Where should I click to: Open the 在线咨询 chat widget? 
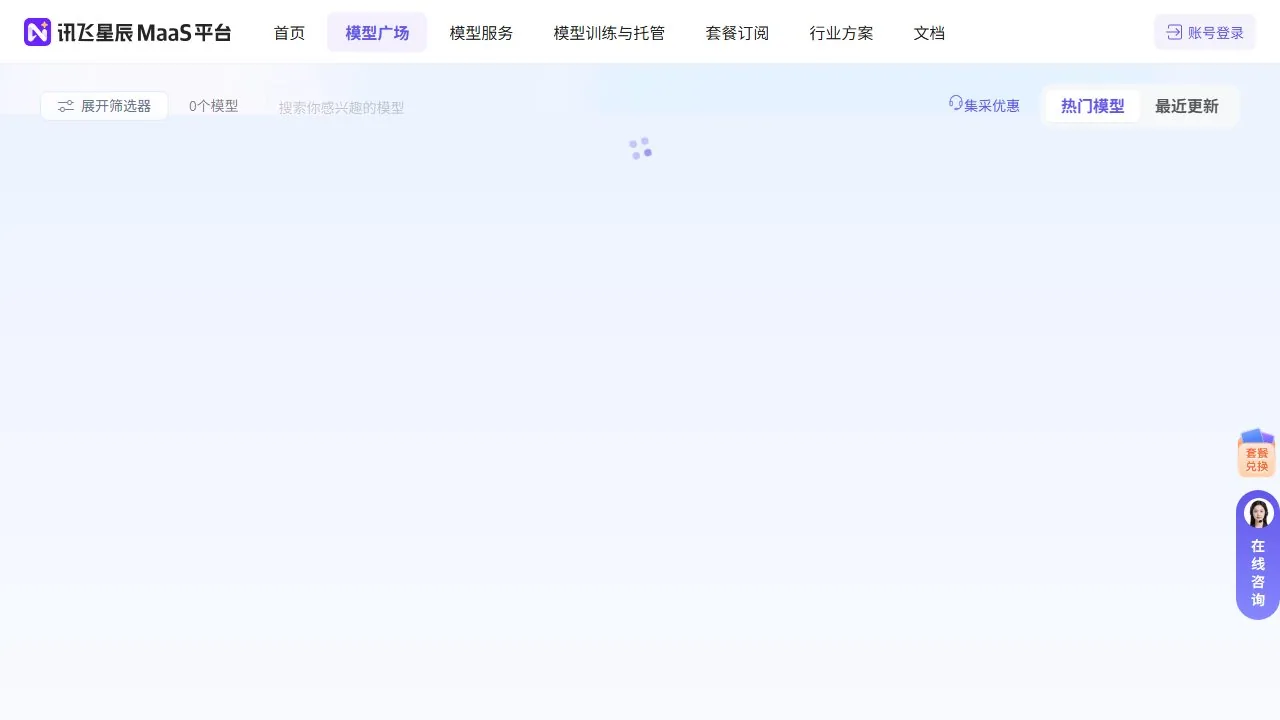pos(1258,555)
